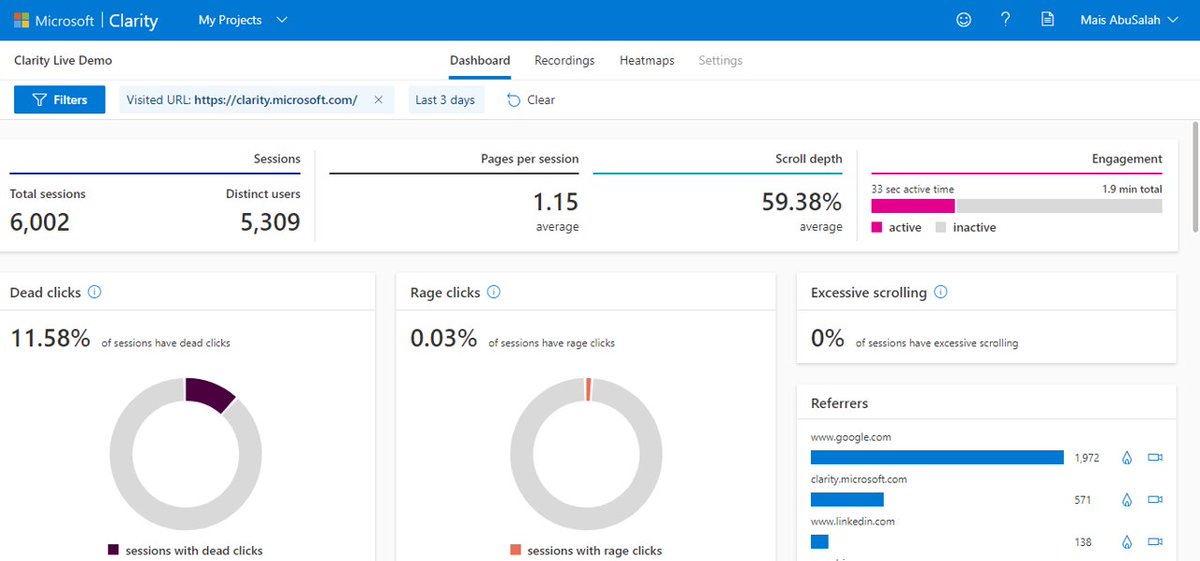Remove the Visited URL filter chip

pyautogui.click(x=378, y=100)
